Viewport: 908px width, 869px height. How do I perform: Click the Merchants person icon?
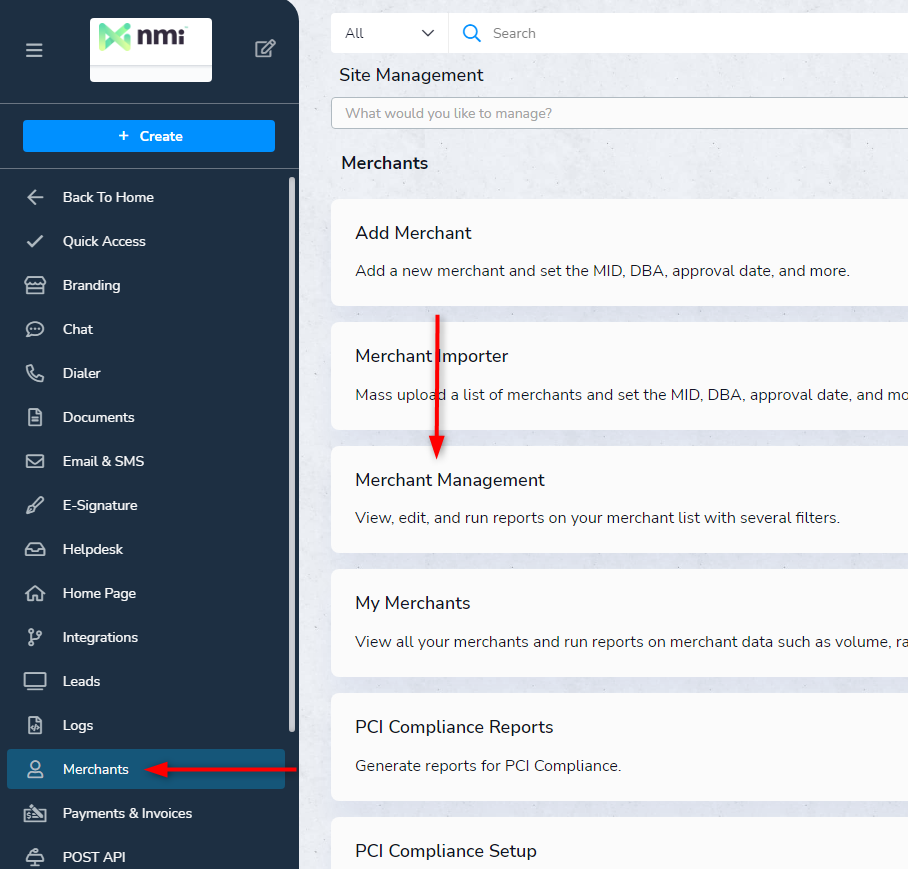pyautogui.click(x=35, y=769)
